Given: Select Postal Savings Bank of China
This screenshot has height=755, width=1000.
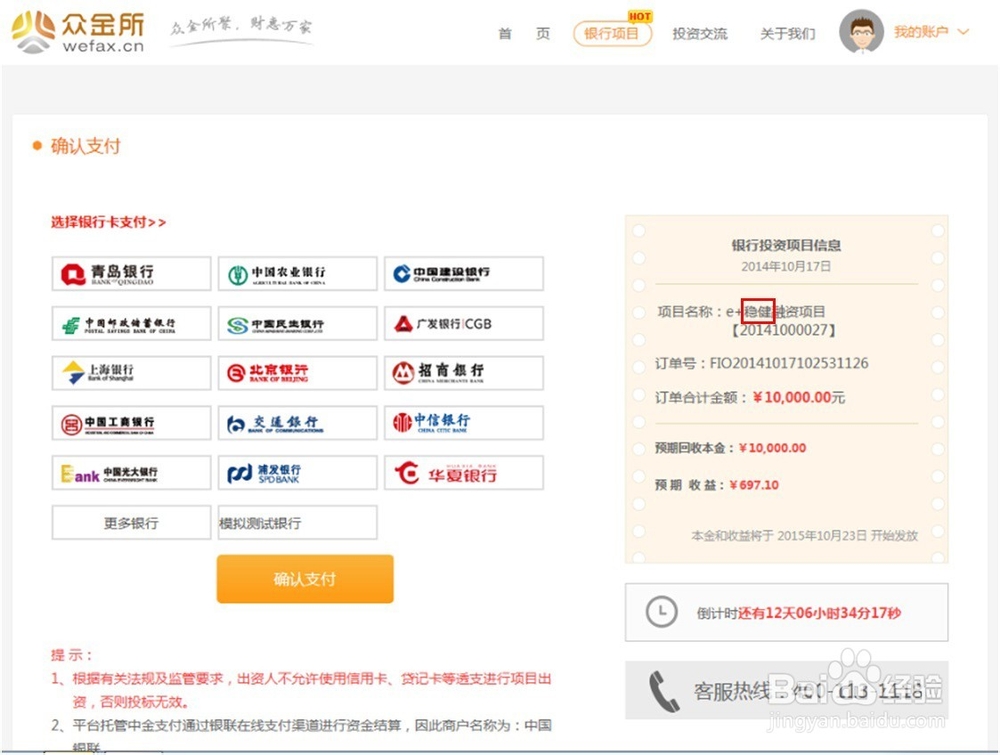Looking at the screenshot, I should 131,323.
